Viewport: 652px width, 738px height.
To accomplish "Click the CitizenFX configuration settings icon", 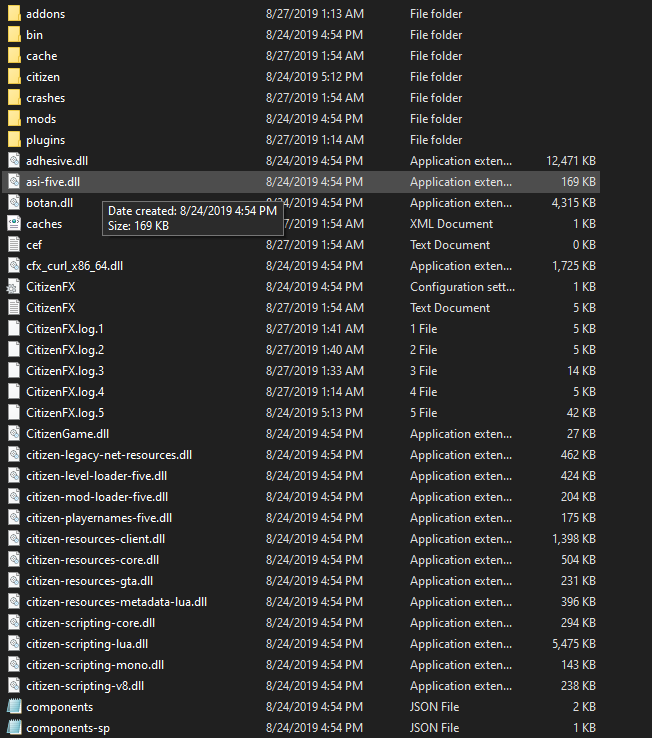I will point(14,287).
